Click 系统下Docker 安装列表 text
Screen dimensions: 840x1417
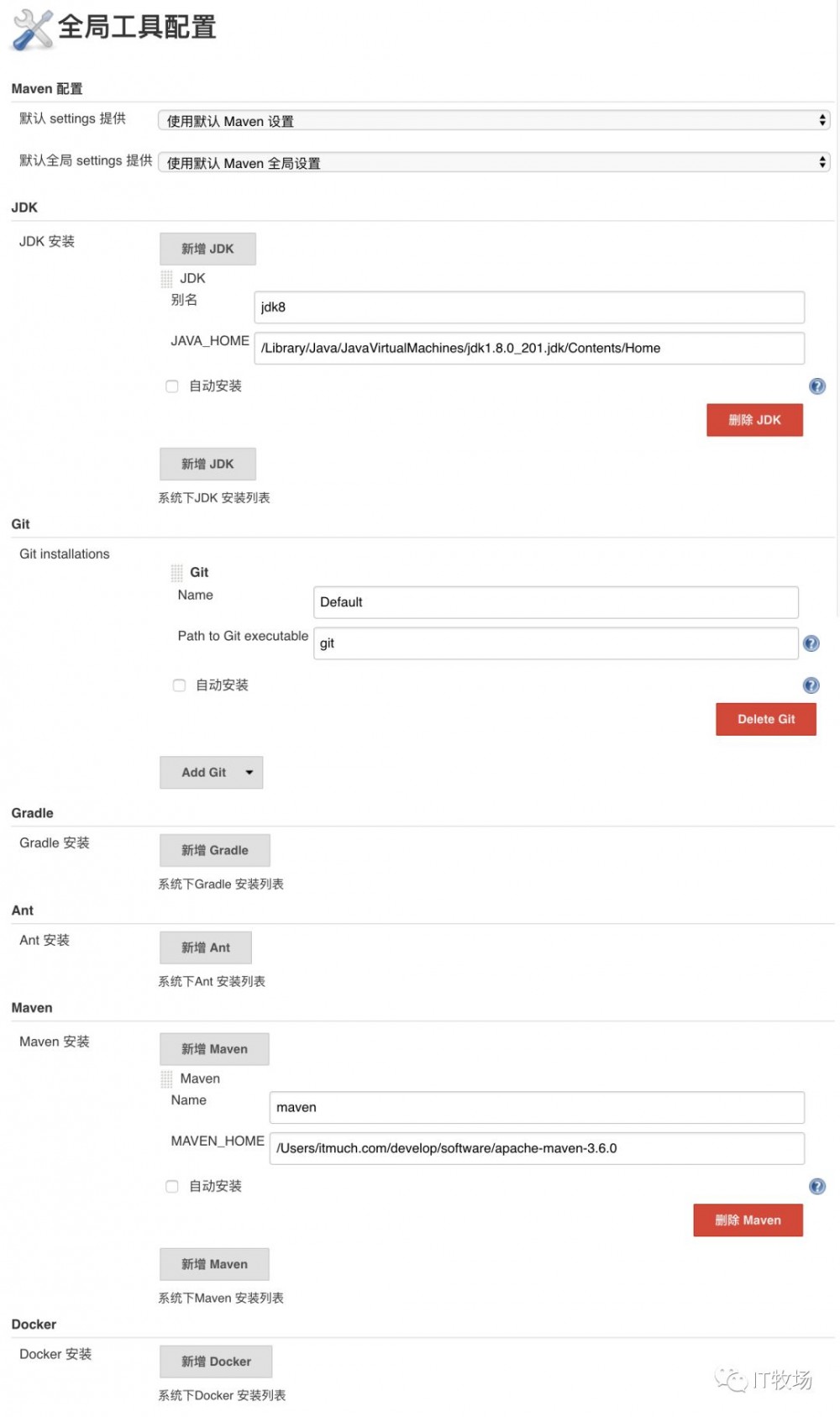pos(222,1396)
